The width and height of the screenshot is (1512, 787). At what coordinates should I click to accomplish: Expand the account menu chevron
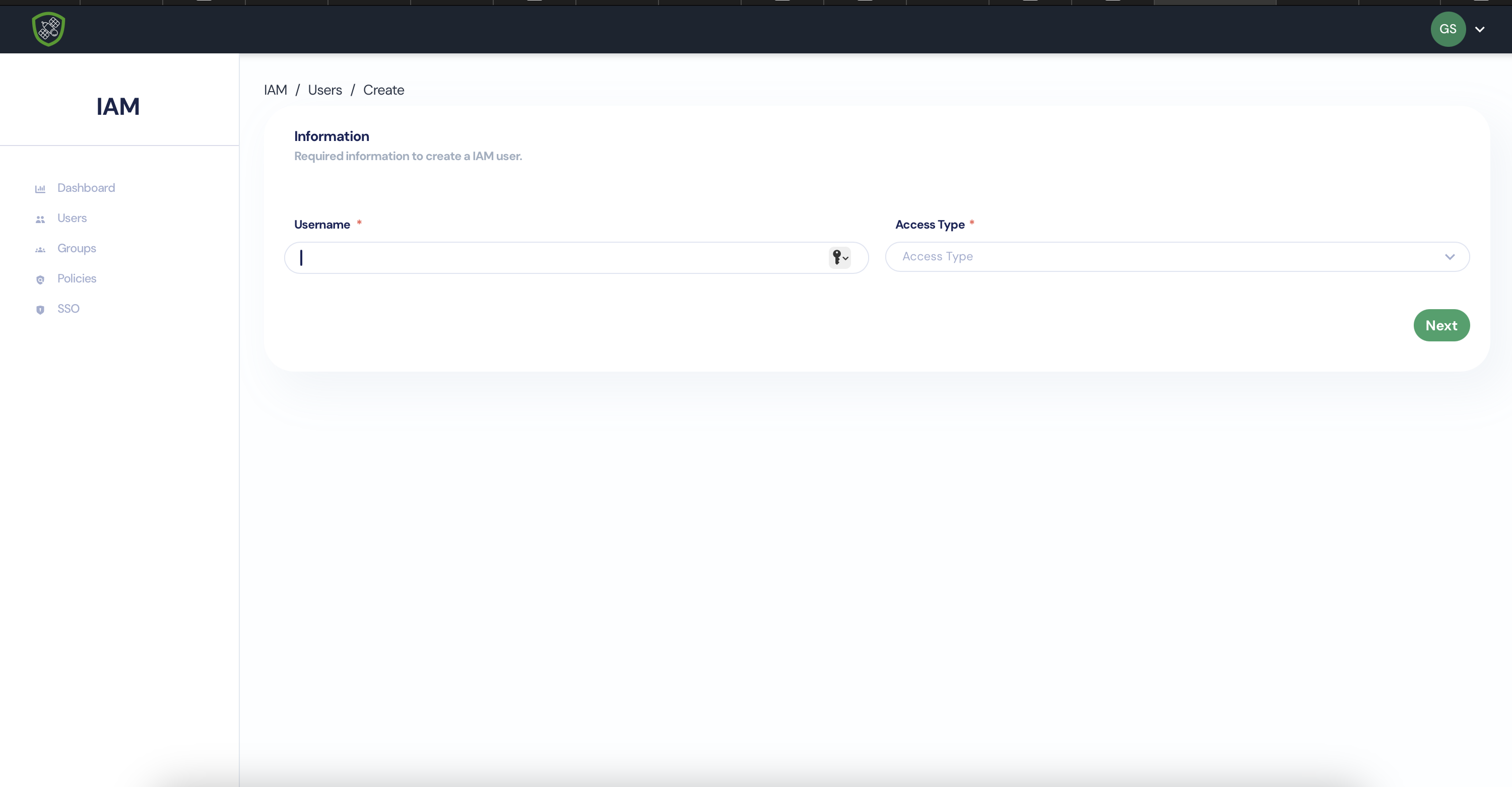pyautogui.click(x=1480, y=29)
